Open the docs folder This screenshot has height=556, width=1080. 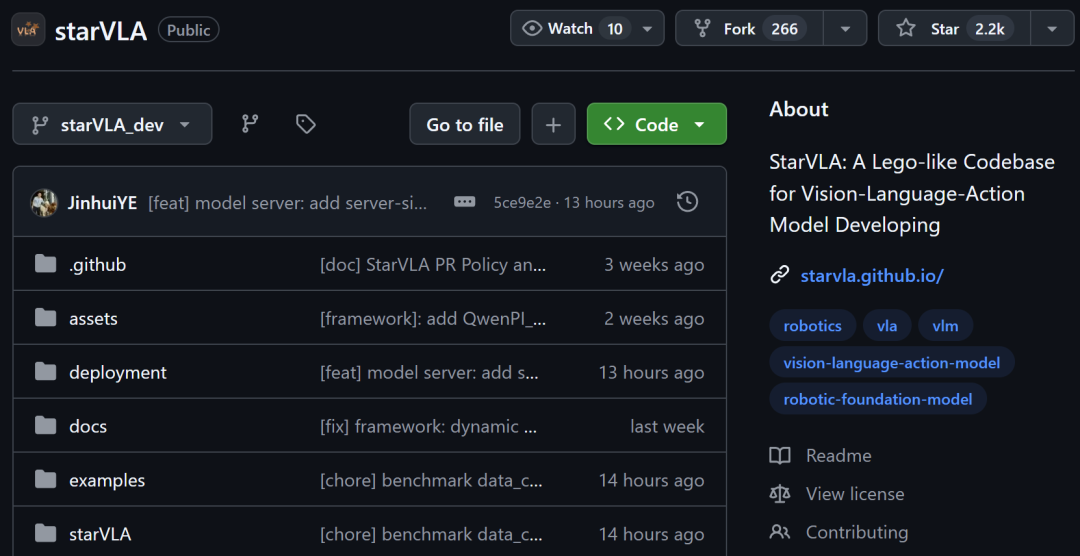[87, 426]
